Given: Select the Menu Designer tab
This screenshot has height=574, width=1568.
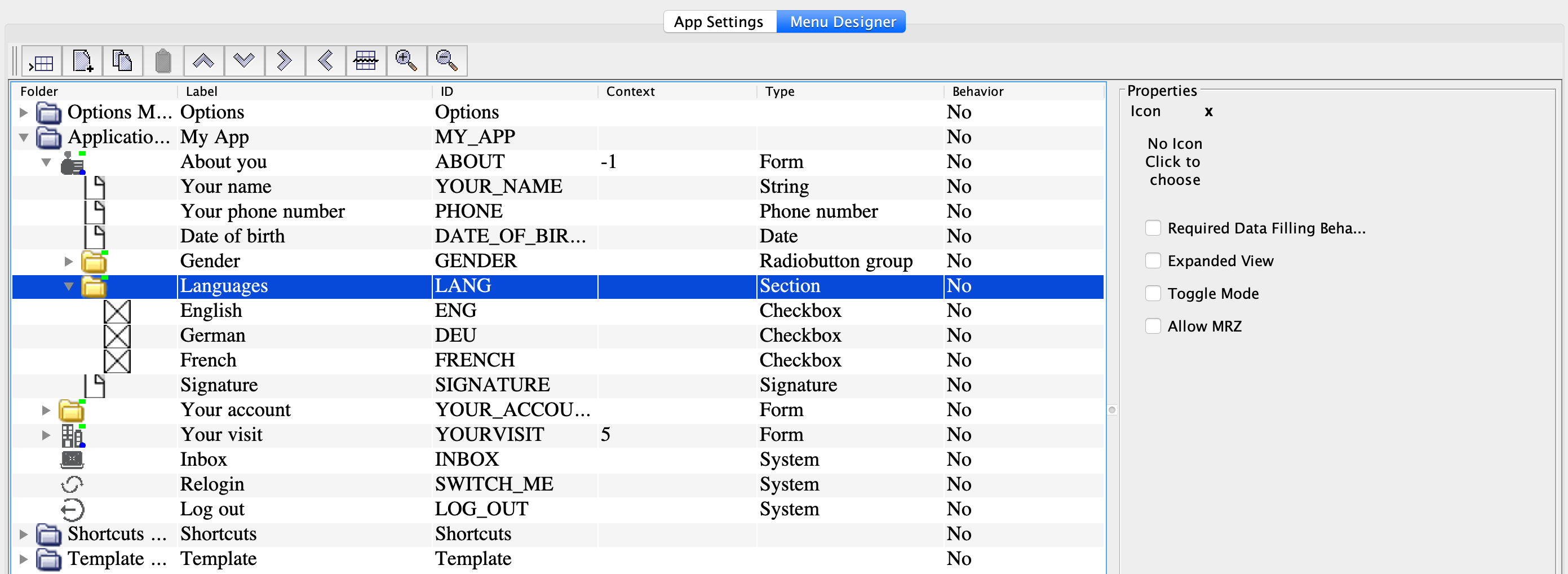Looking at the screenshot, I should click(843, 22).
